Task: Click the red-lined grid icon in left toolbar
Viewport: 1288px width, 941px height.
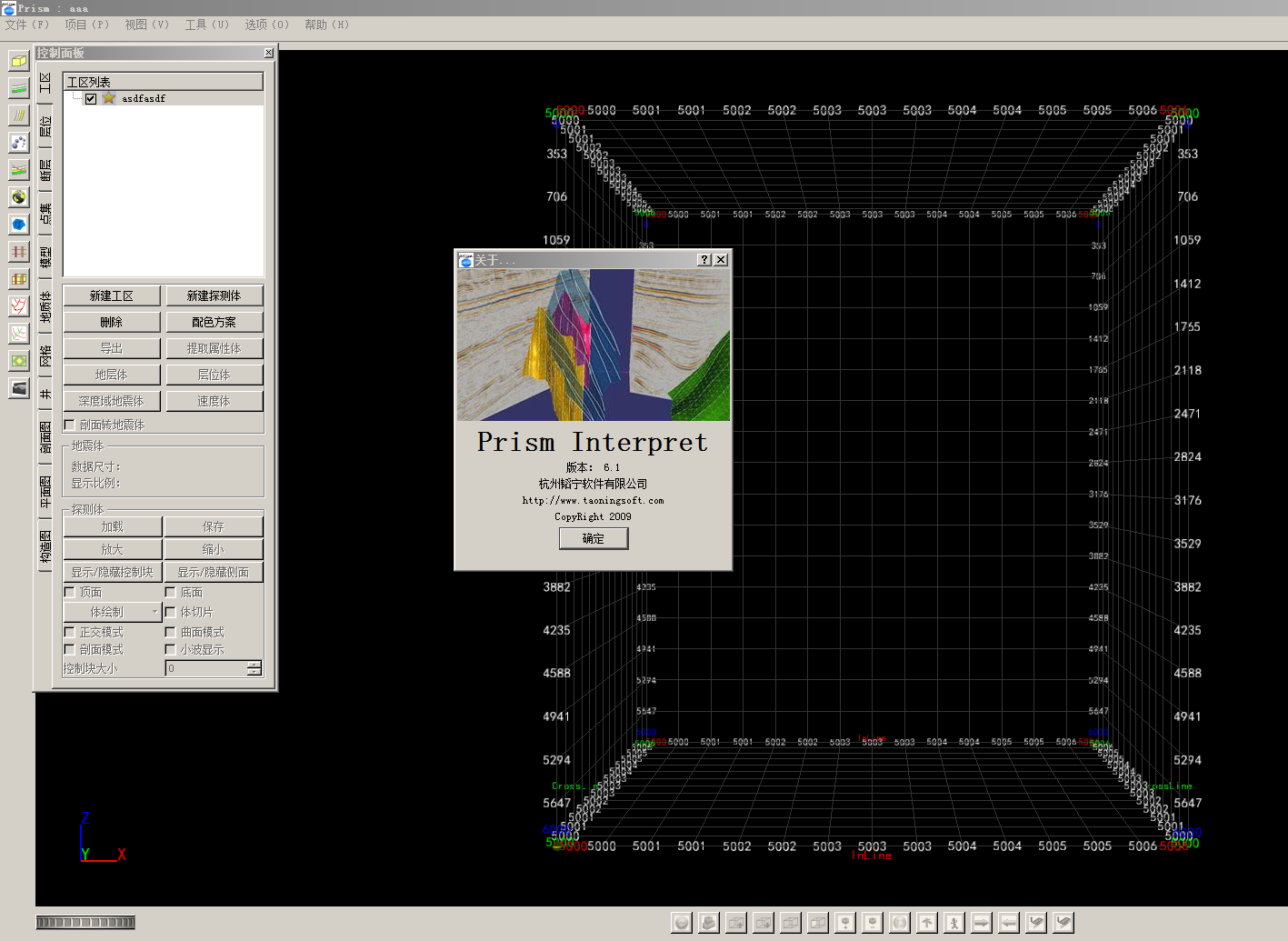Action: tap(19, 252)
